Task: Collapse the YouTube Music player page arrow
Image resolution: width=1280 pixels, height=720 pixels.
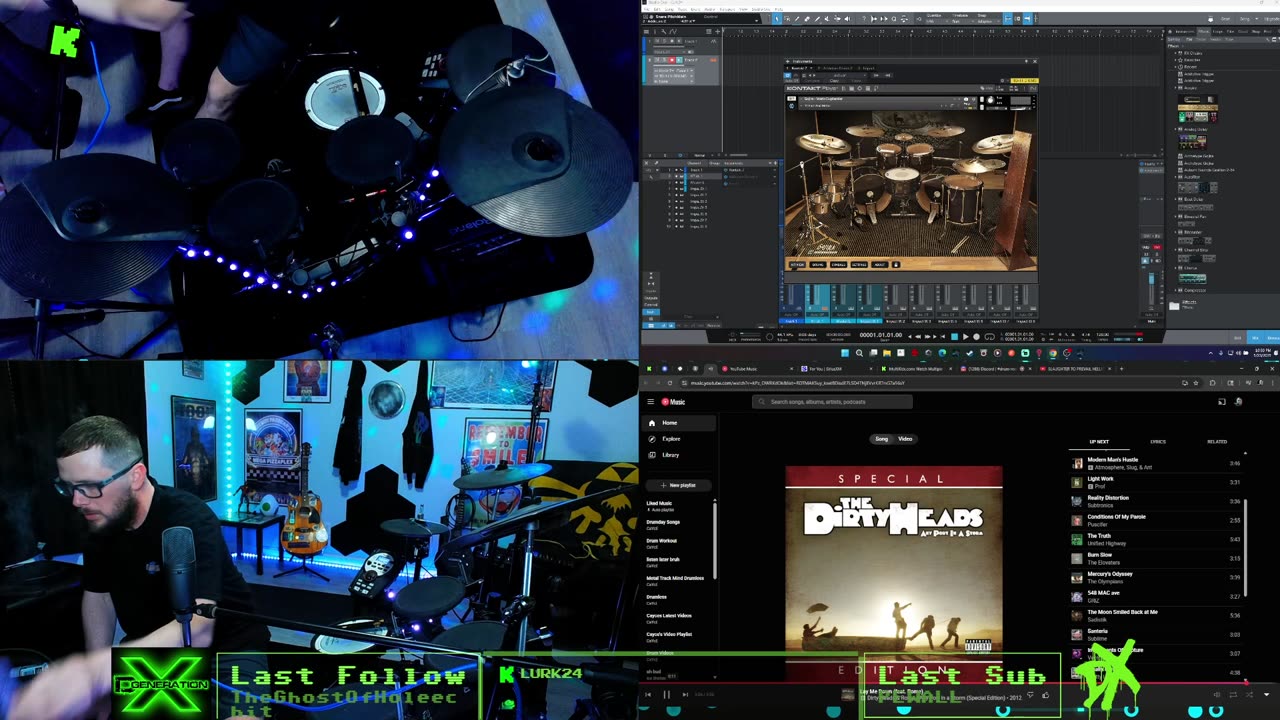Action: [1266, 695]
